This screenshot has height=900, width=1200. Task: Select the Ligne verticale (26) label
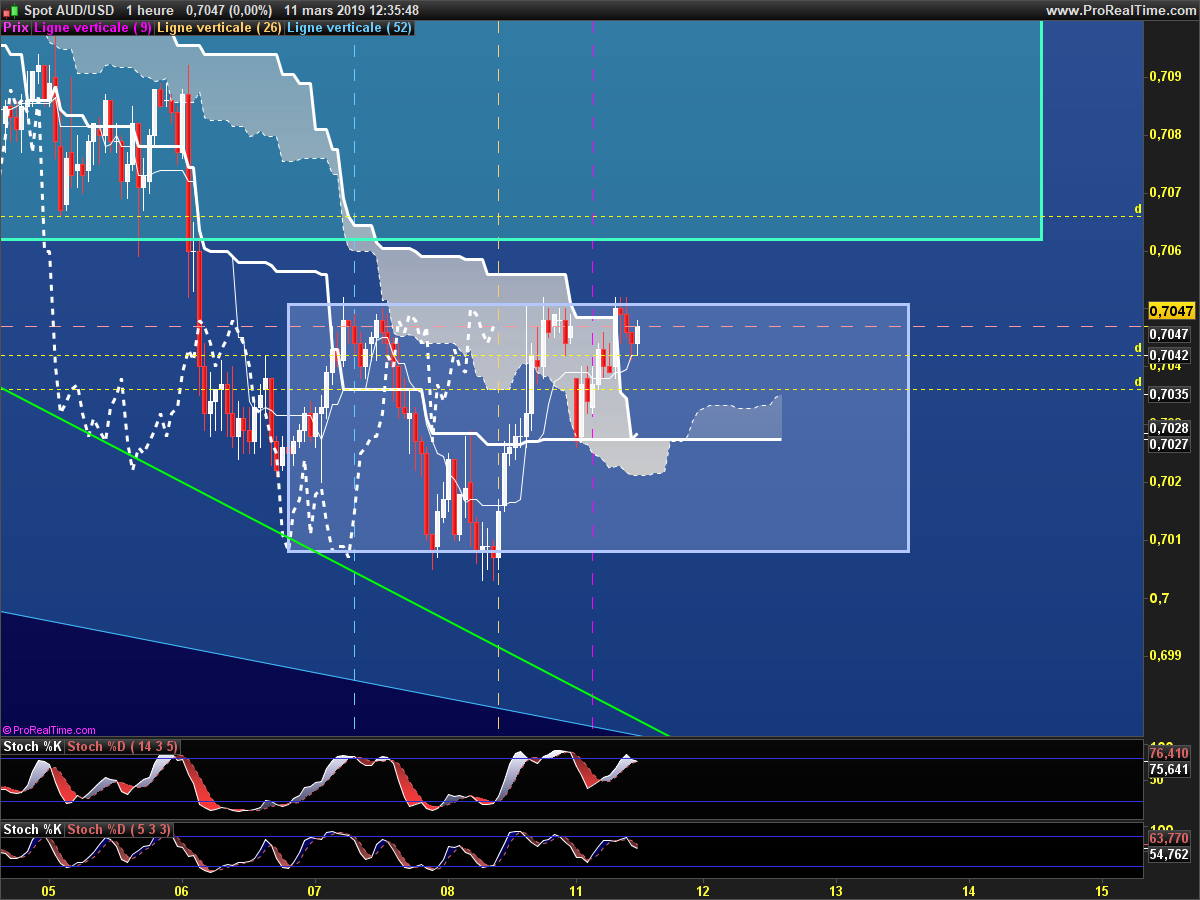219,28
